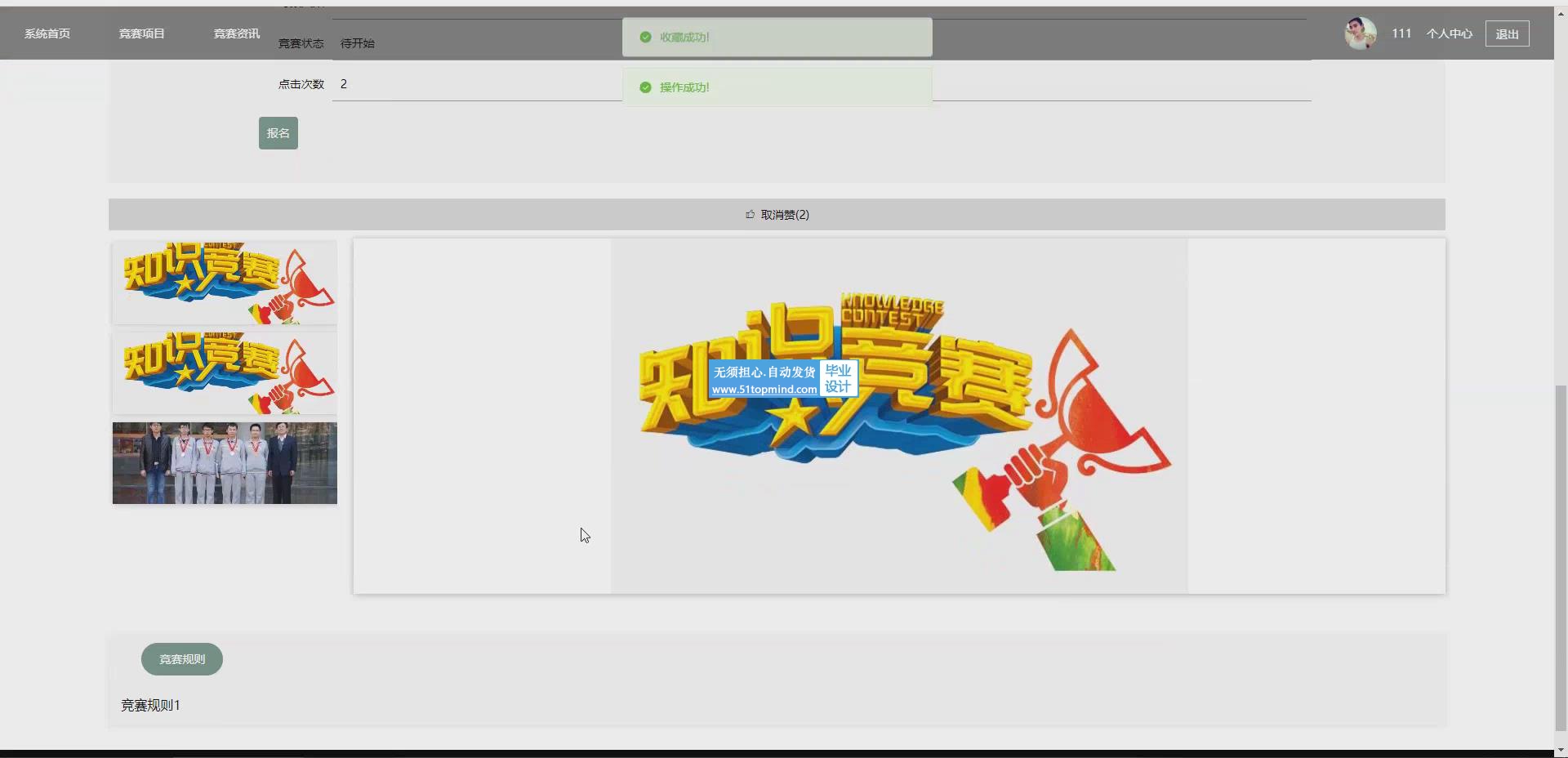Image resolution: width=1568 pixels, height=758 pixels.
Task: Select the second 知识竞赛 thumbnail
Action: pyautogui.click(x=225, y=372)
